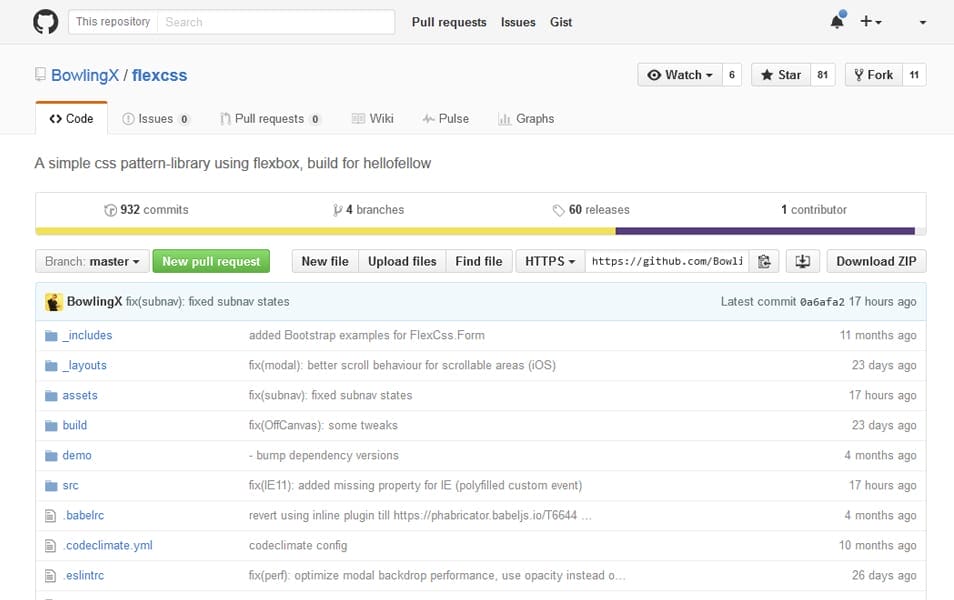Fork the flexcss repository

(x=874, y=75)
